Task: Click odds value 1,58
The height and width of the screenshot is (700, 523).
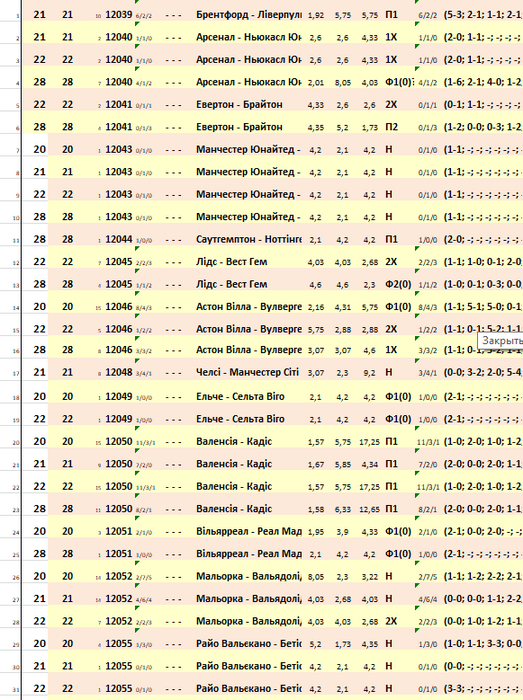Action: [316, 510]
